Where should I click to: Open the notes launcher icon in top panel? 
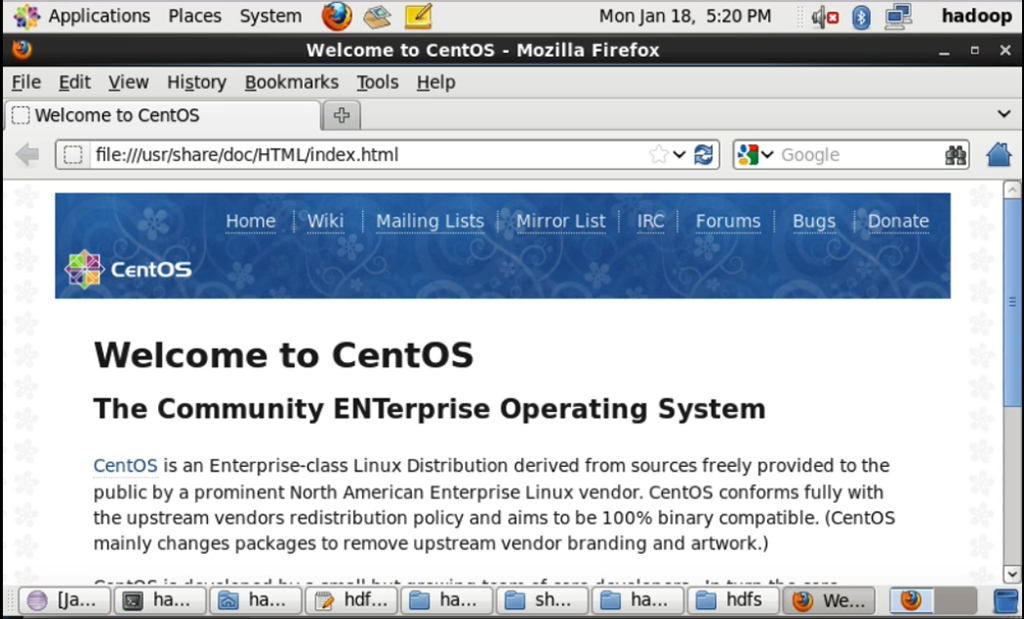click(x=419, y=16)
